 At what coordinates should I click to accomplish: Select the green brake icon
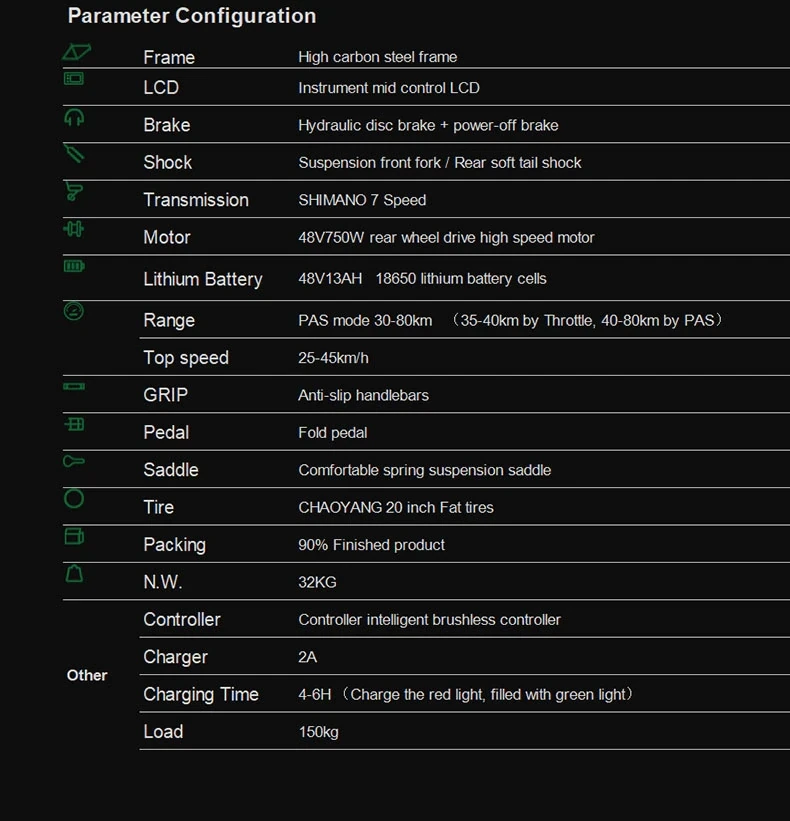(74, 118)
